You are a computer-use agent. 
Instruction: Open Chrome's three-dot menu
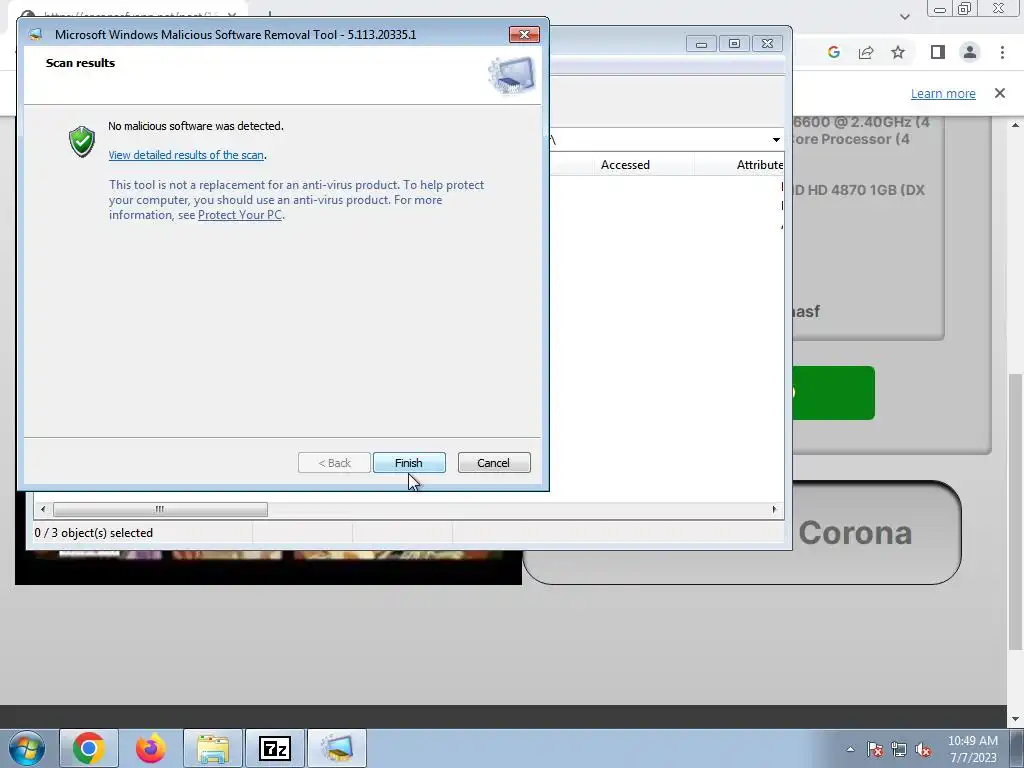click(1002, 52)
